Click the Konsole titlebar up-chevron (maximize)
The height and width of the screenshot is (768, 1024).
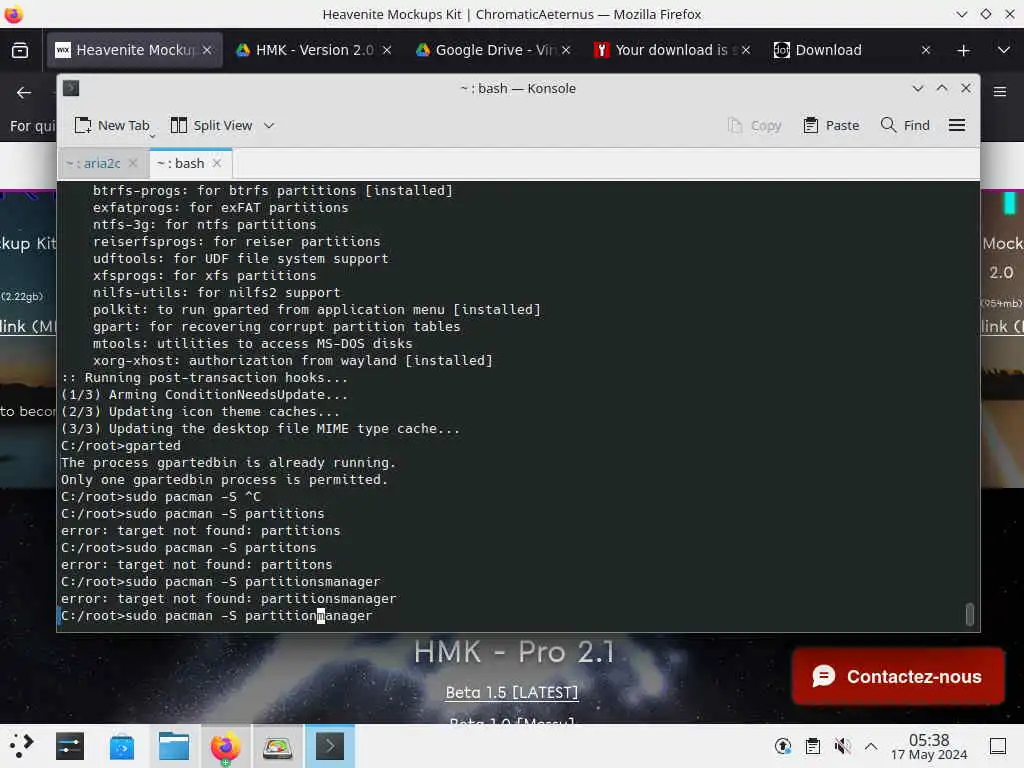click(942, 88)
